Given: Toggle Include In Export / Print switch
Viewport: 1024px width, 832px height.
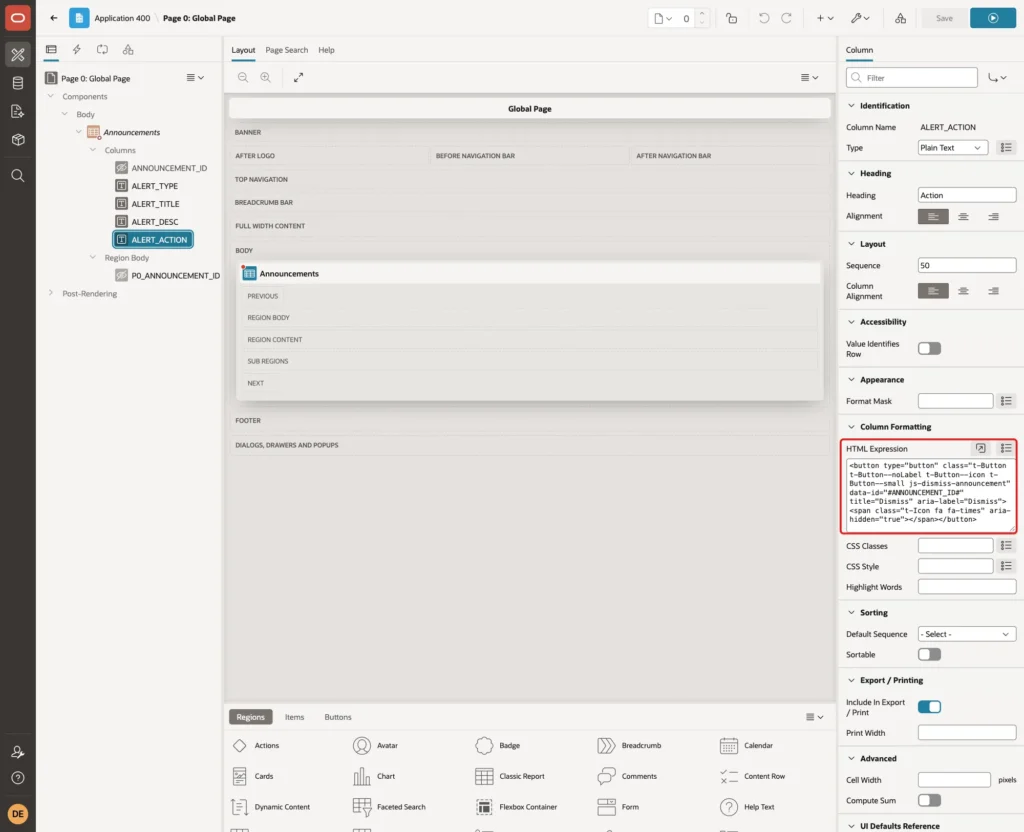Looking at the screenshot, I should point(929,707).
